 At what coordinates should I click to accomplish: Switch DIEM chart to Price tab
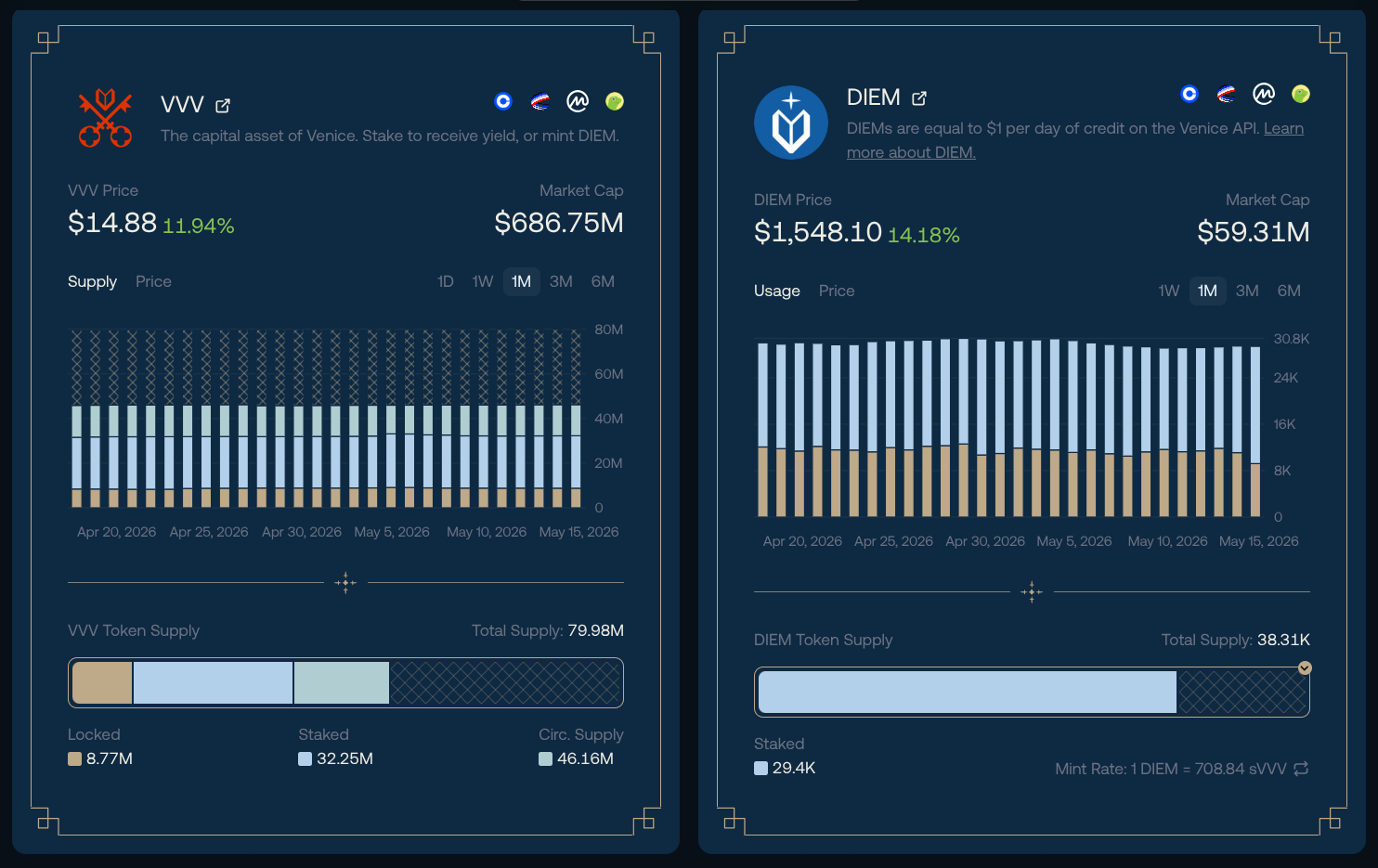tap(837, 291)
